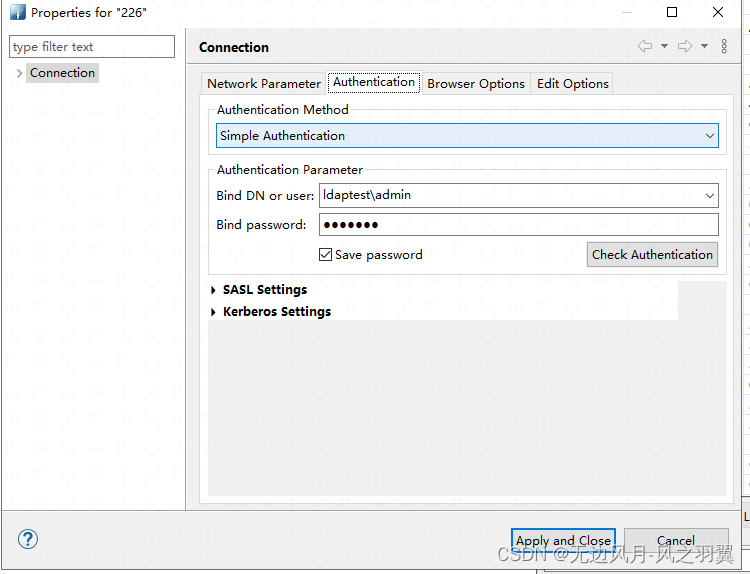Image resolution: width=750 pixels, height=574 pixels.
Task: Click the Cancel button
Action: (676, 541)
